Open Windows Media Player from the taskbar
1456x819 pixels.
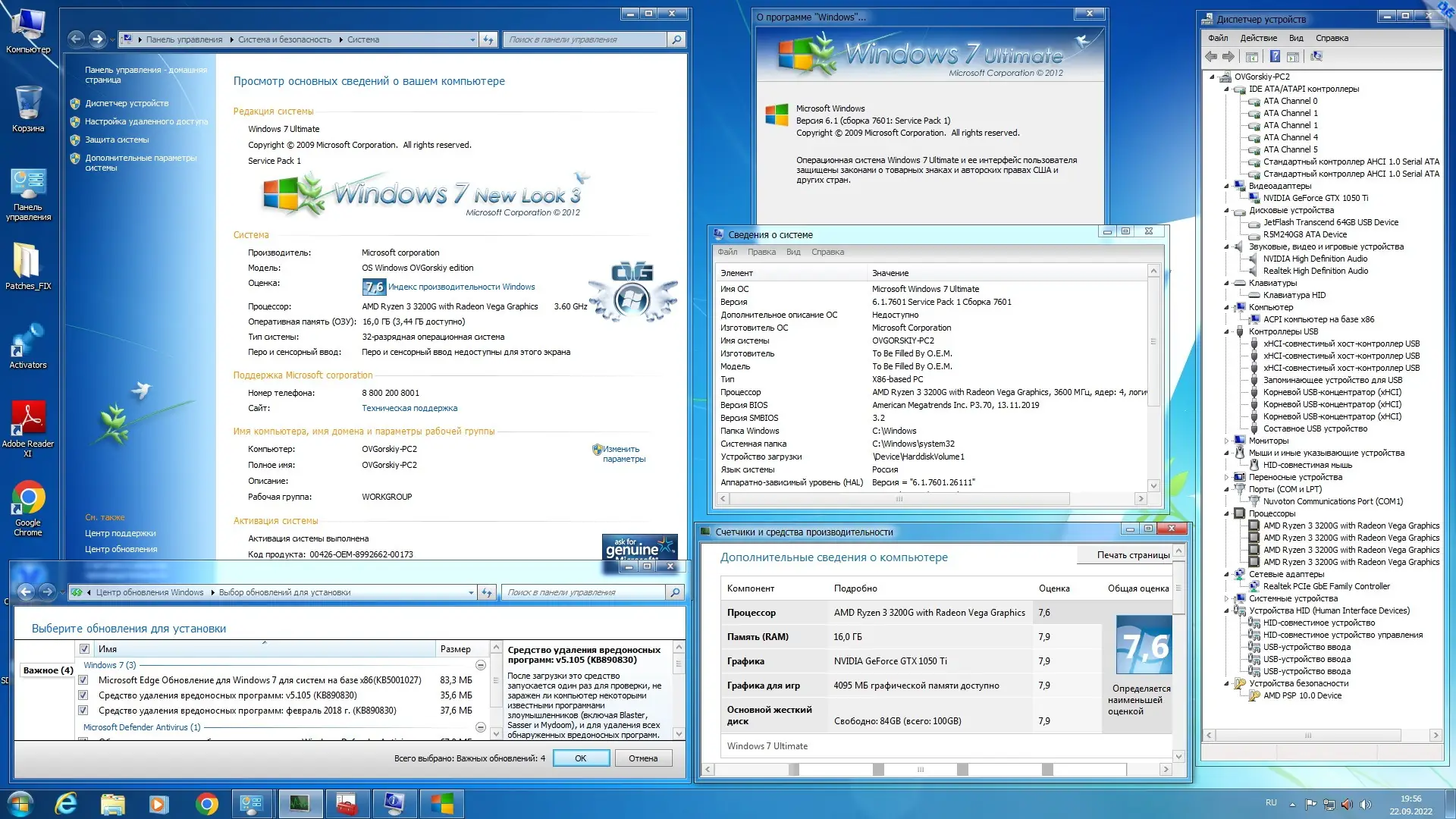[x=158, y=804]
